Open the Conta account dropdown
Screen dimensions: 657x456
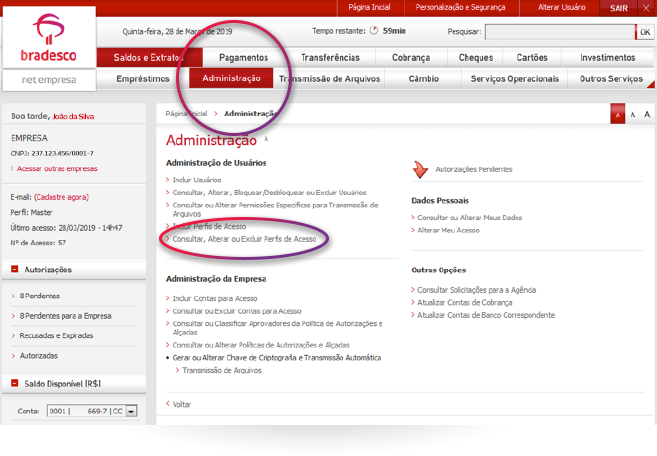pyautogui.click(x=131, y=411)
